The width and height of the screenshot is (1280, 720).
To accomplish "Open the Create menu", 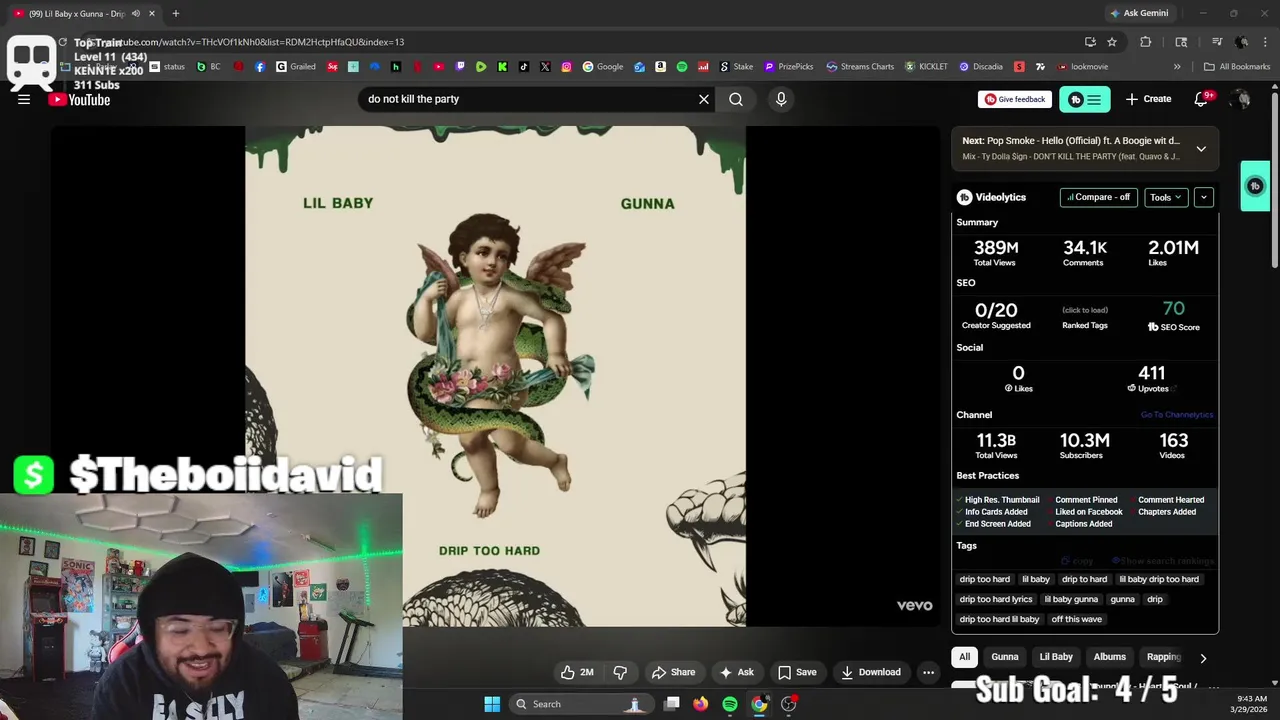I will (x=1148, y=99).
